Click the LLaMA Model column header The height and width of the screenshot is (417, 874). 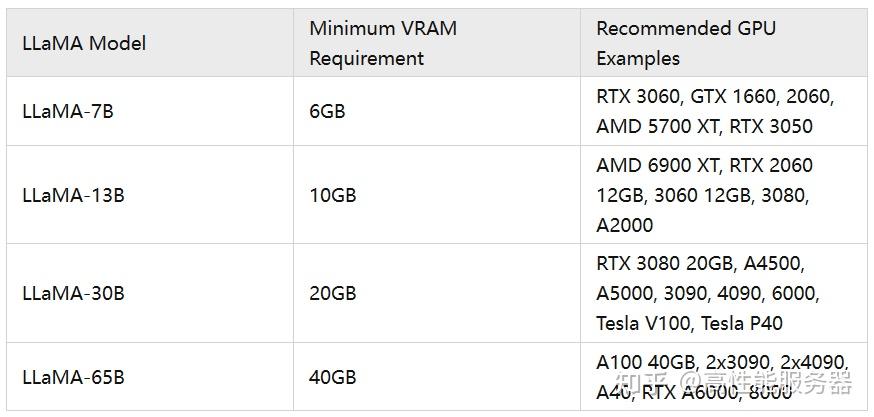[84, 43]
